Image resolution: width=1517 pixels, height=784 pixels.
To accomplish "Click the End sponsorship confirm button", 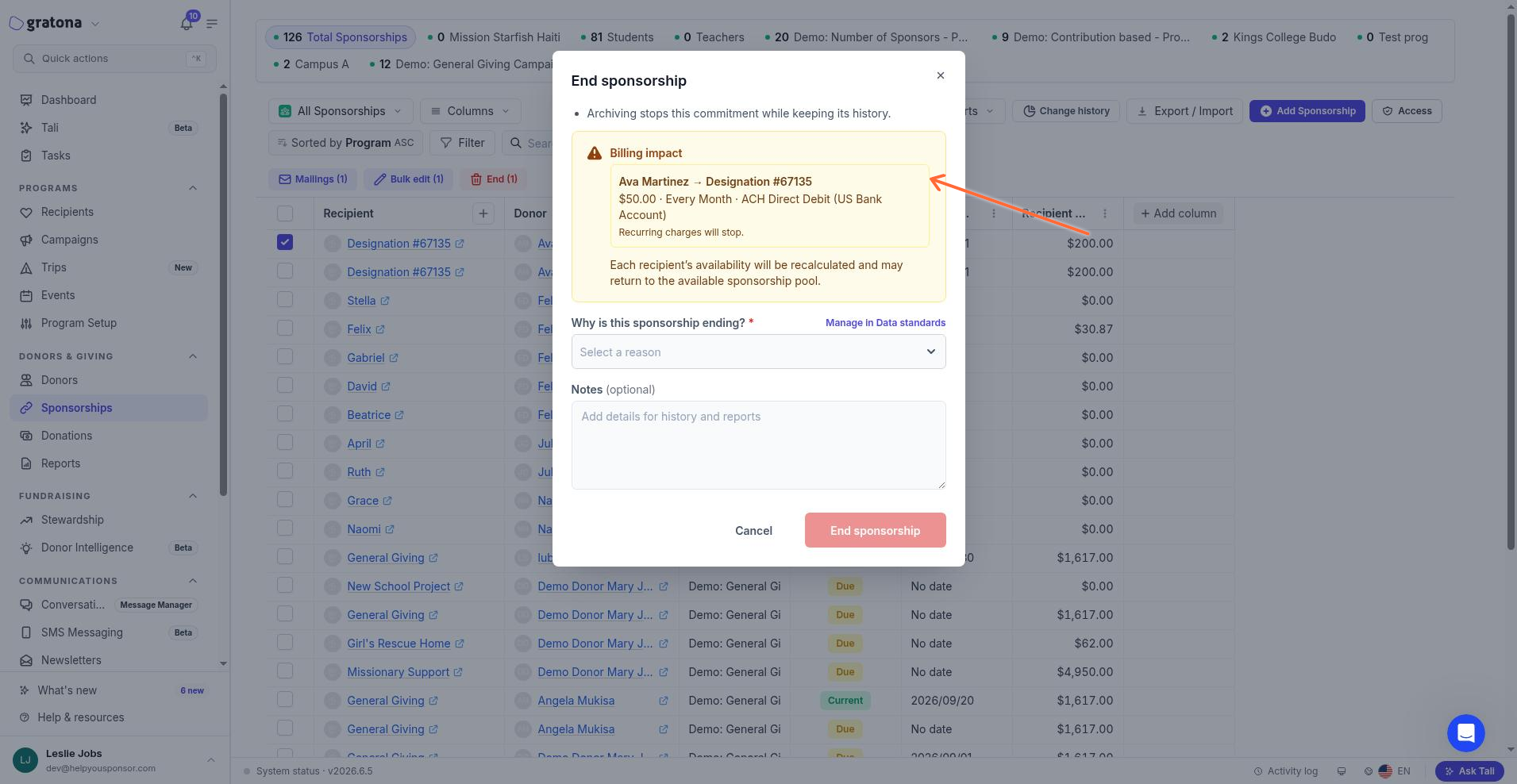I will [875, 530].
